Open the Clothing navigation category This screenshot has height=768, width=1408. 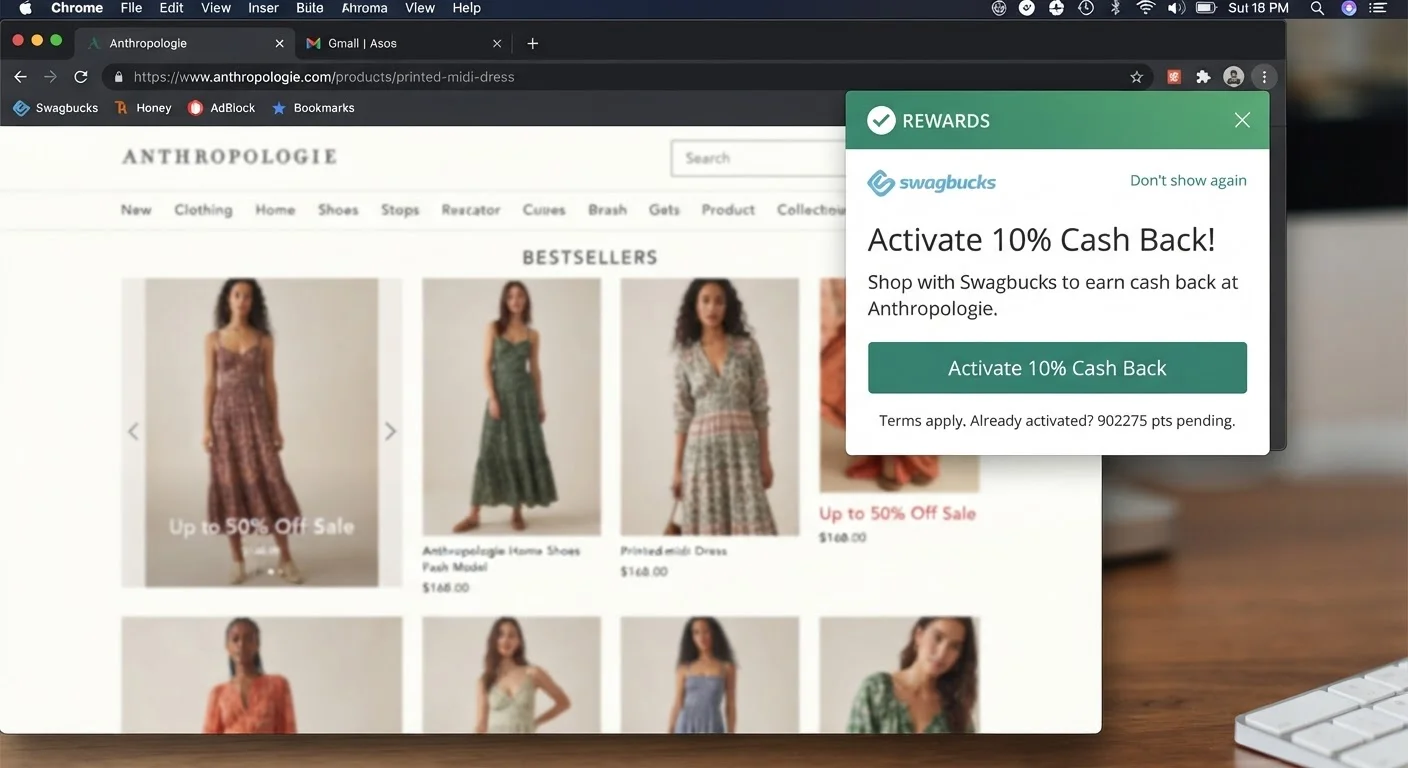[x=203, y=210]
